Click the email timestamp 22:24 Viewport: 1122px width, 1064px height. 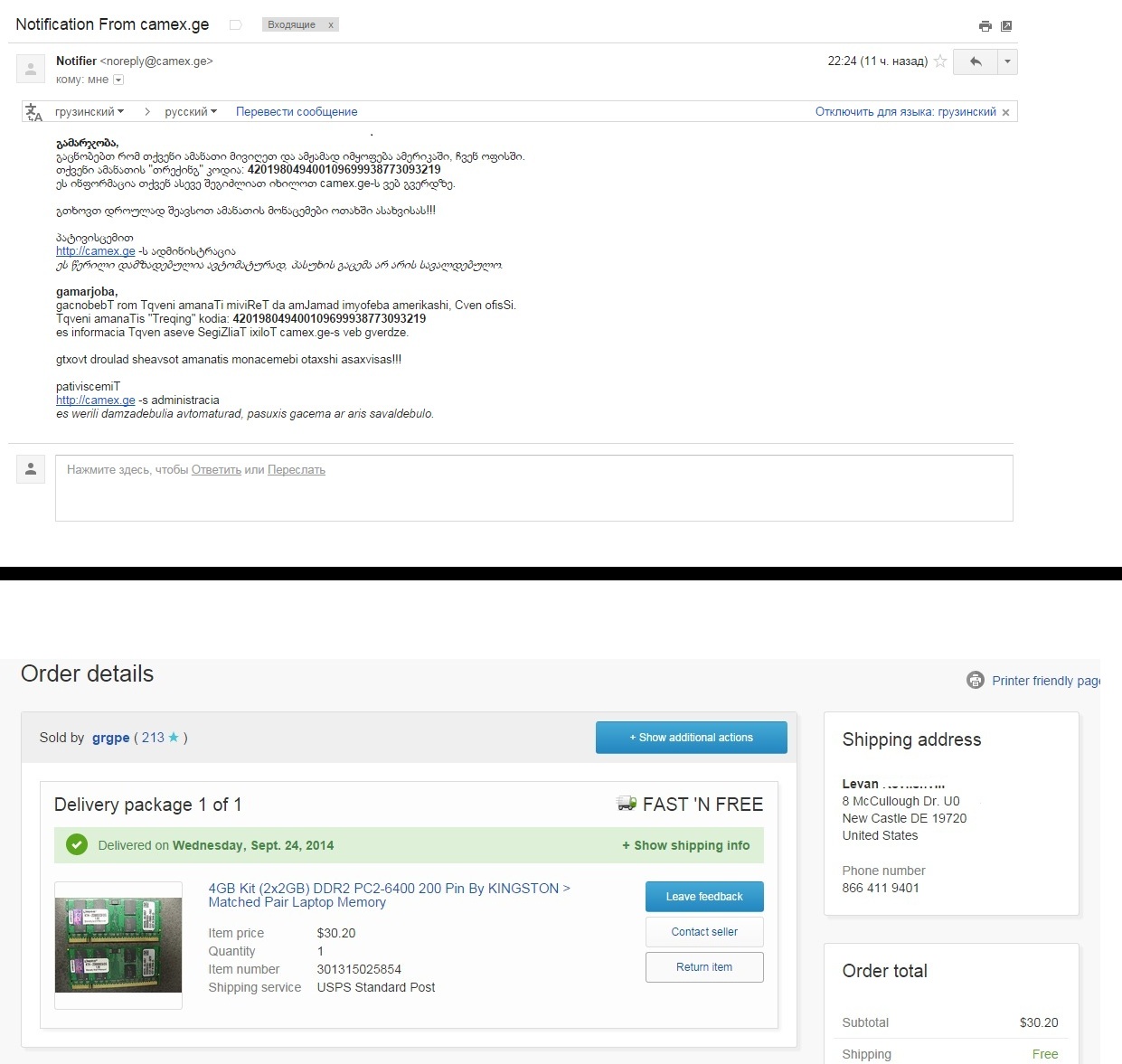tap(878, 61)
